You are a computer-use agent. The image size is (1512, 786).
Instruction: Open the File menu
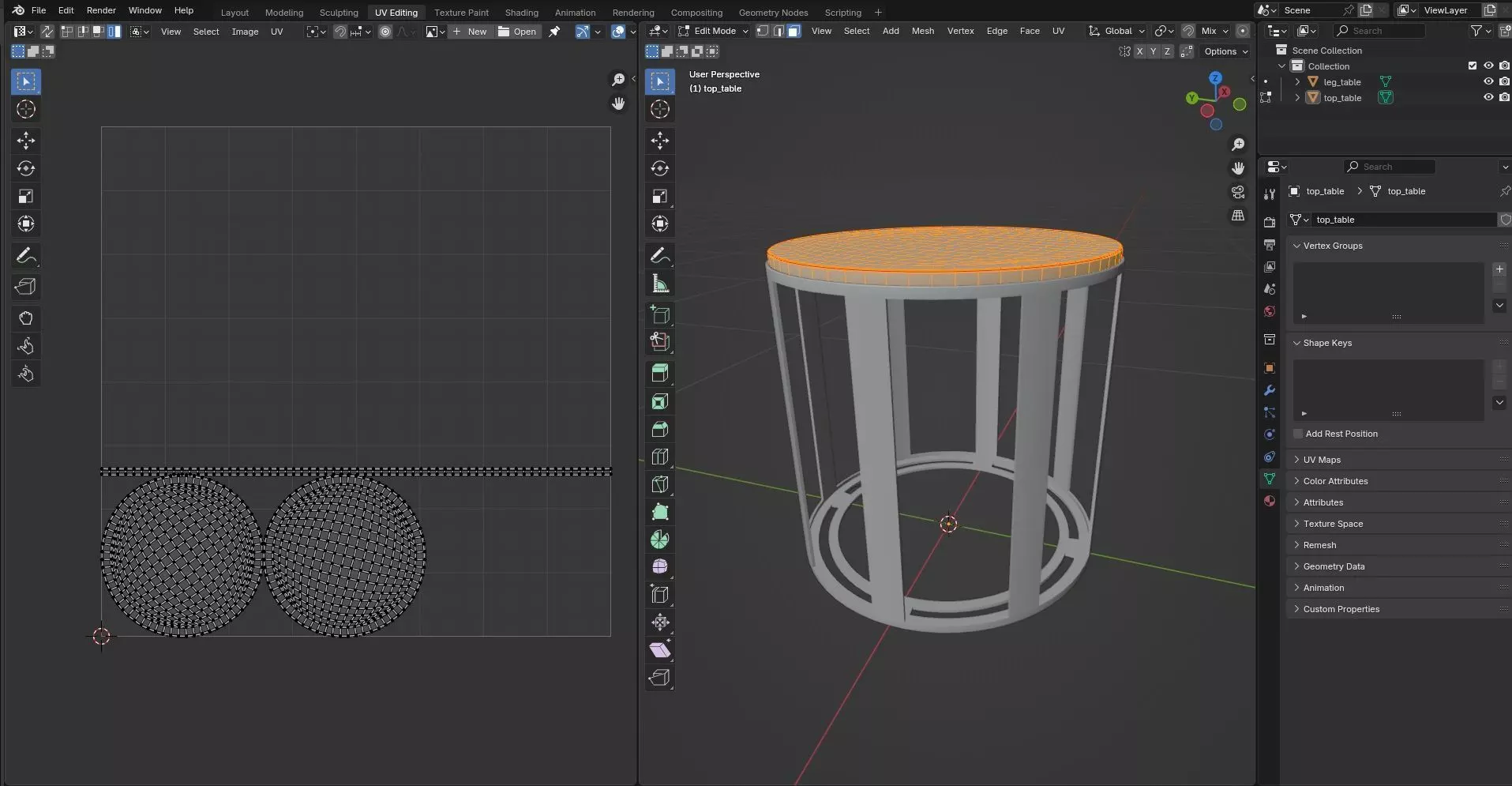(38, 10)
